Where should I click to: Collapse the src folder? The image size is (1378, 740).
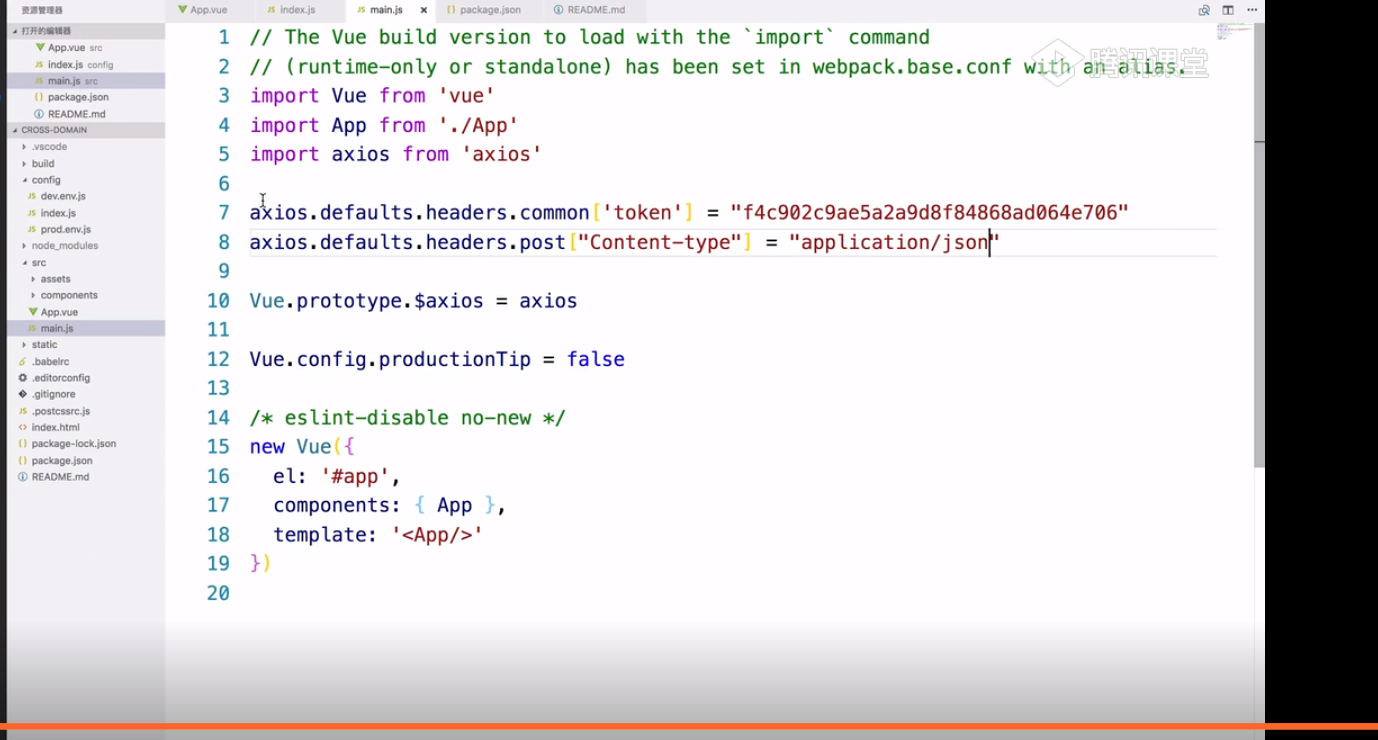click(86, 262)
